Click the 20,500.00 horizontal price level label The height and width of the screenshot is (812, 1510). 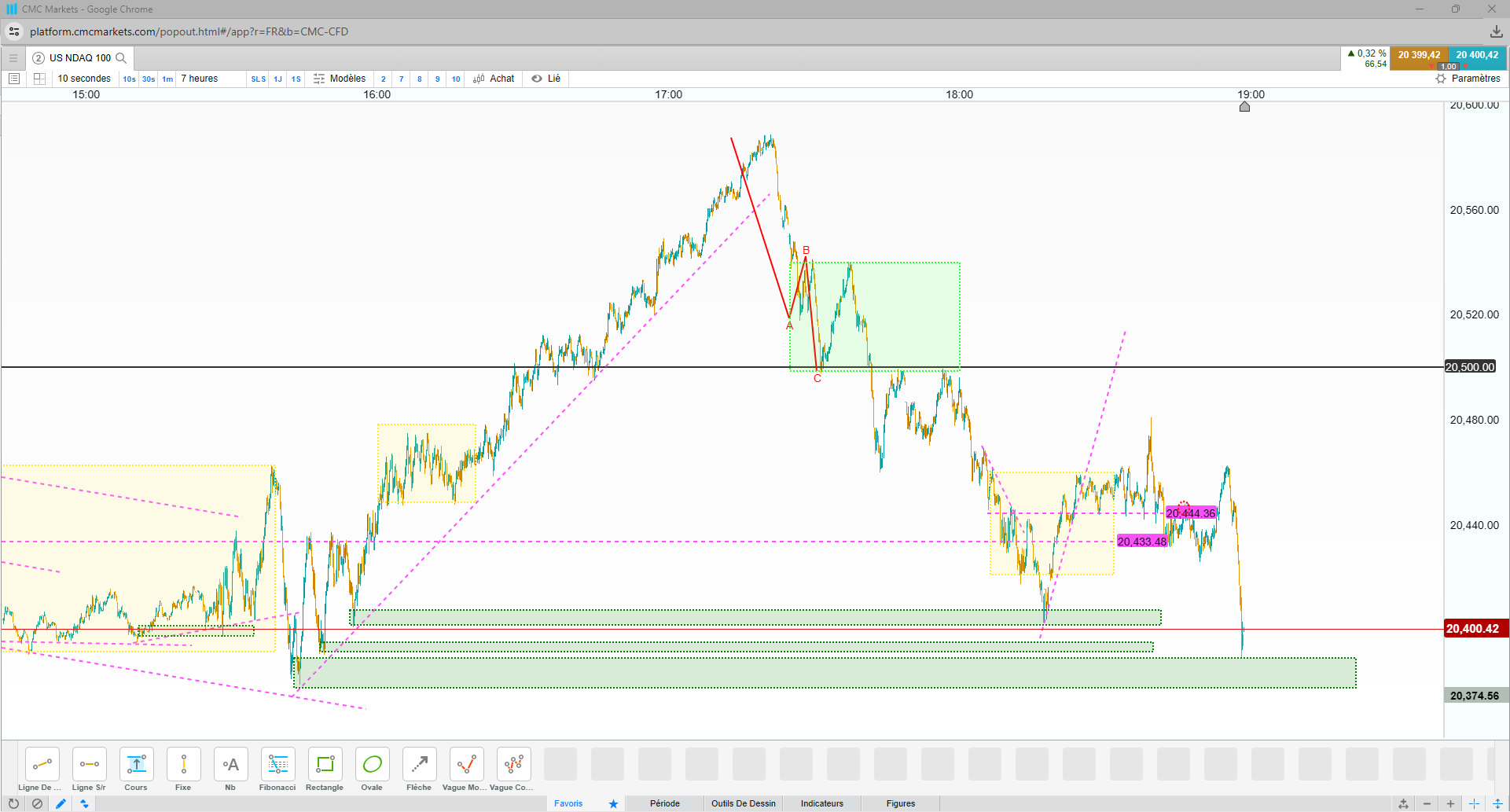pos(1470,367)
